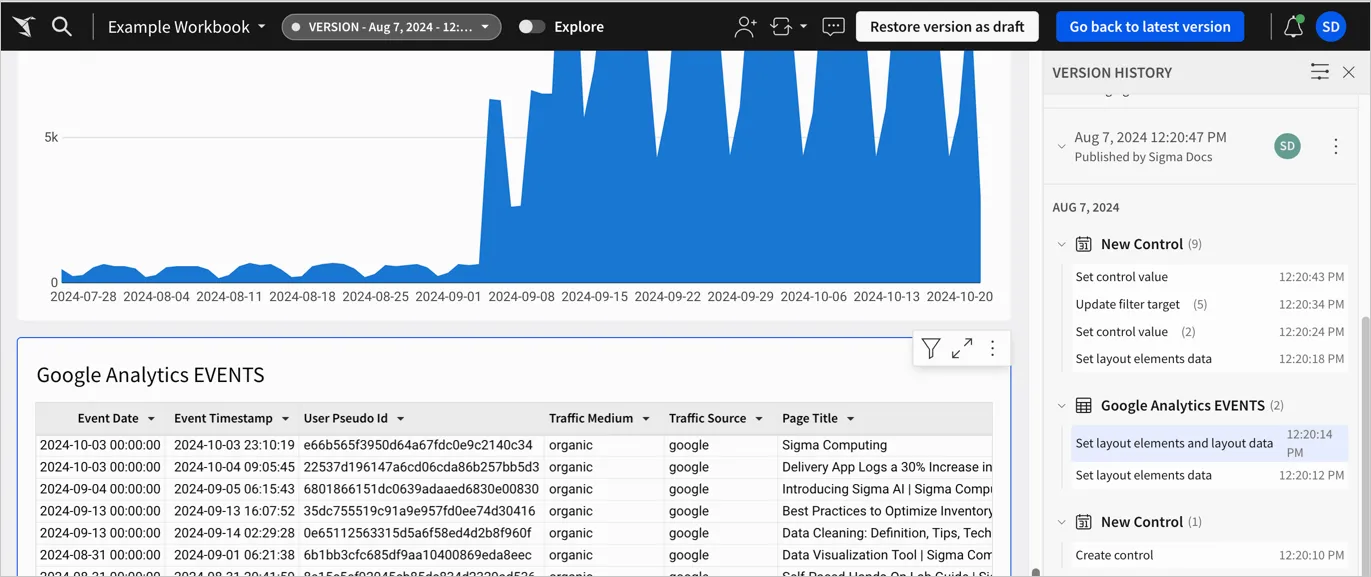This screenshot has height=577, width=1371.
Task: Open the SD user avatar menu
Action: pos(1331,27)
